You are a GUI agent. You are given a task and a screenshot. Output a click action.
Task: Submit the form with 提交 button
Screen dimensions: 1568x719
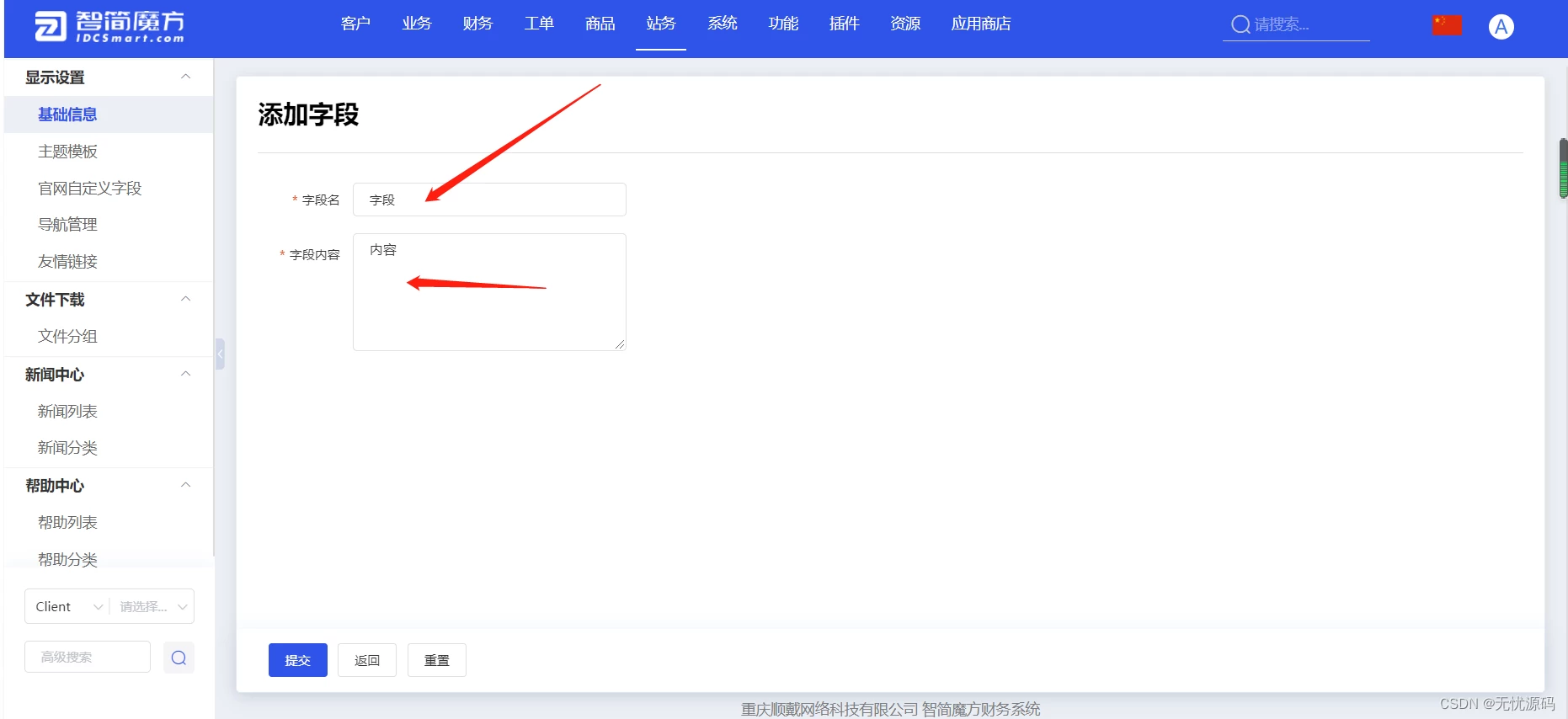[x=297, y=660]
